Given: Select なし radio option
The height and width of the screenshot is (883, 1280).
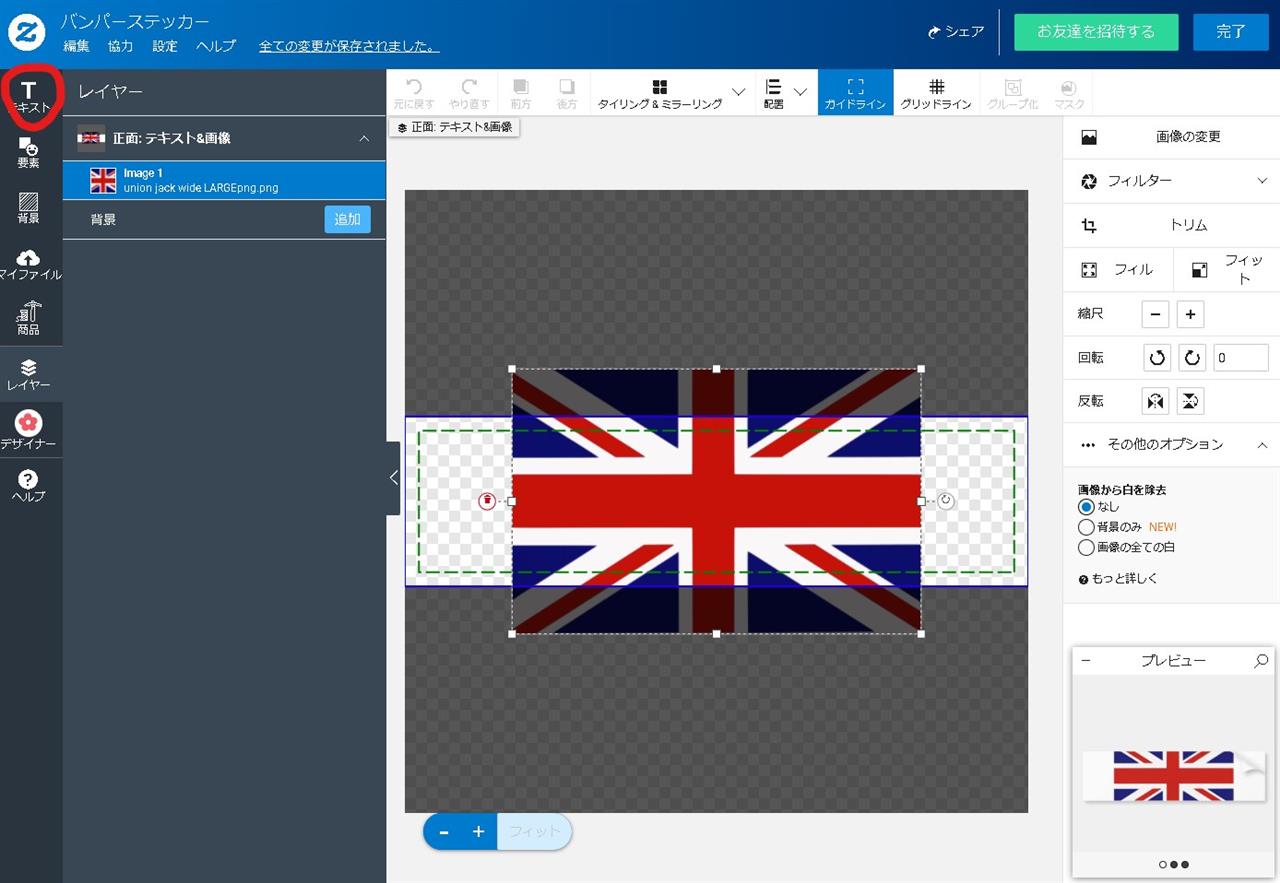Looking at the screenshot, I should (x=1086, y=507).
